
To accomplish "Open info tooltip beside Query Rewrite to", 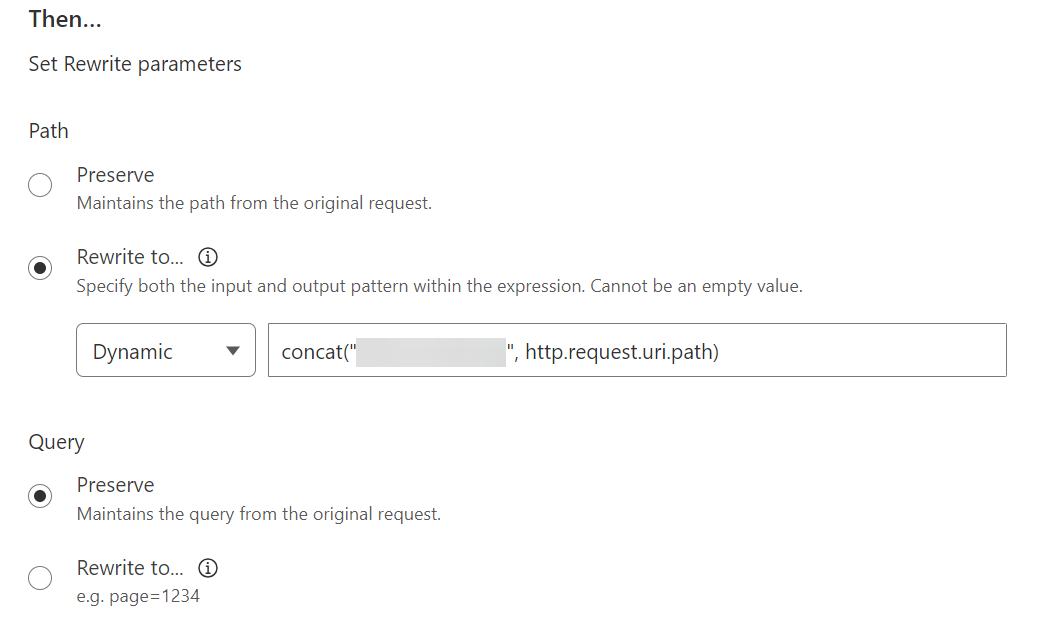I will pos(208,569).
